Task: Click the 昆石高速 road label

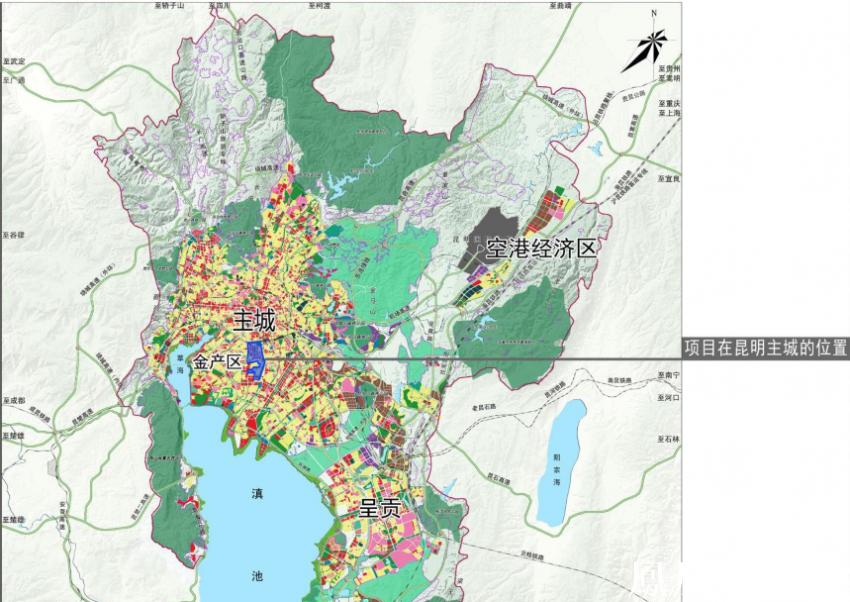Action: (x=499, y=480)
